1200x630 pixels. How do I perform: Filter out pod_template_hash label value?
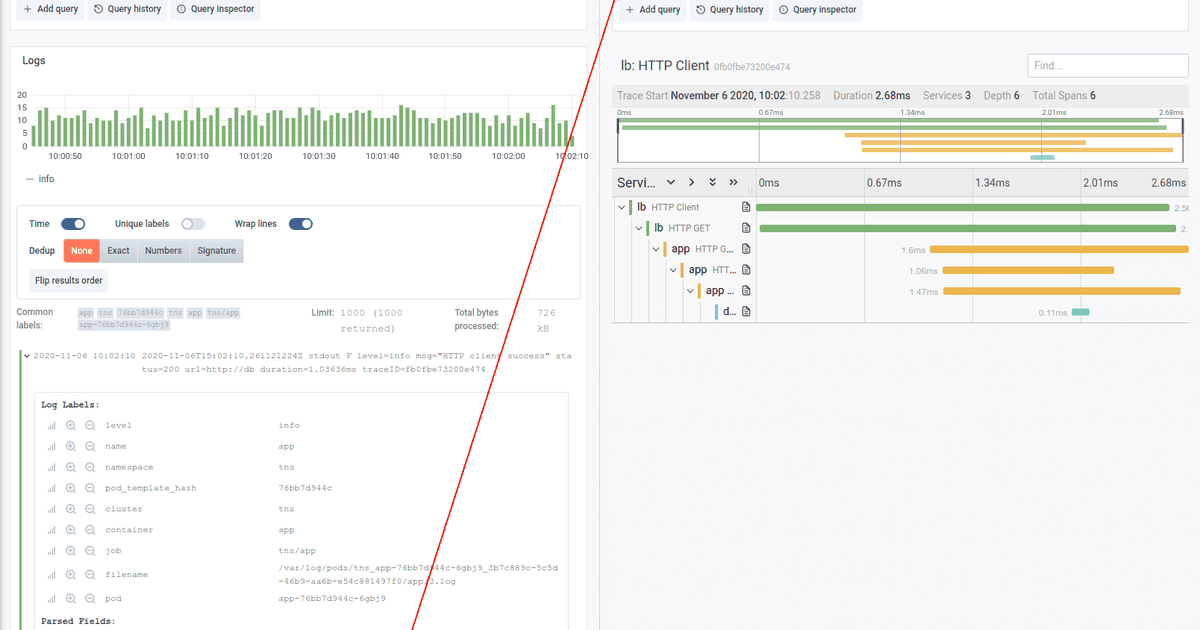click(x=90, y=488)
